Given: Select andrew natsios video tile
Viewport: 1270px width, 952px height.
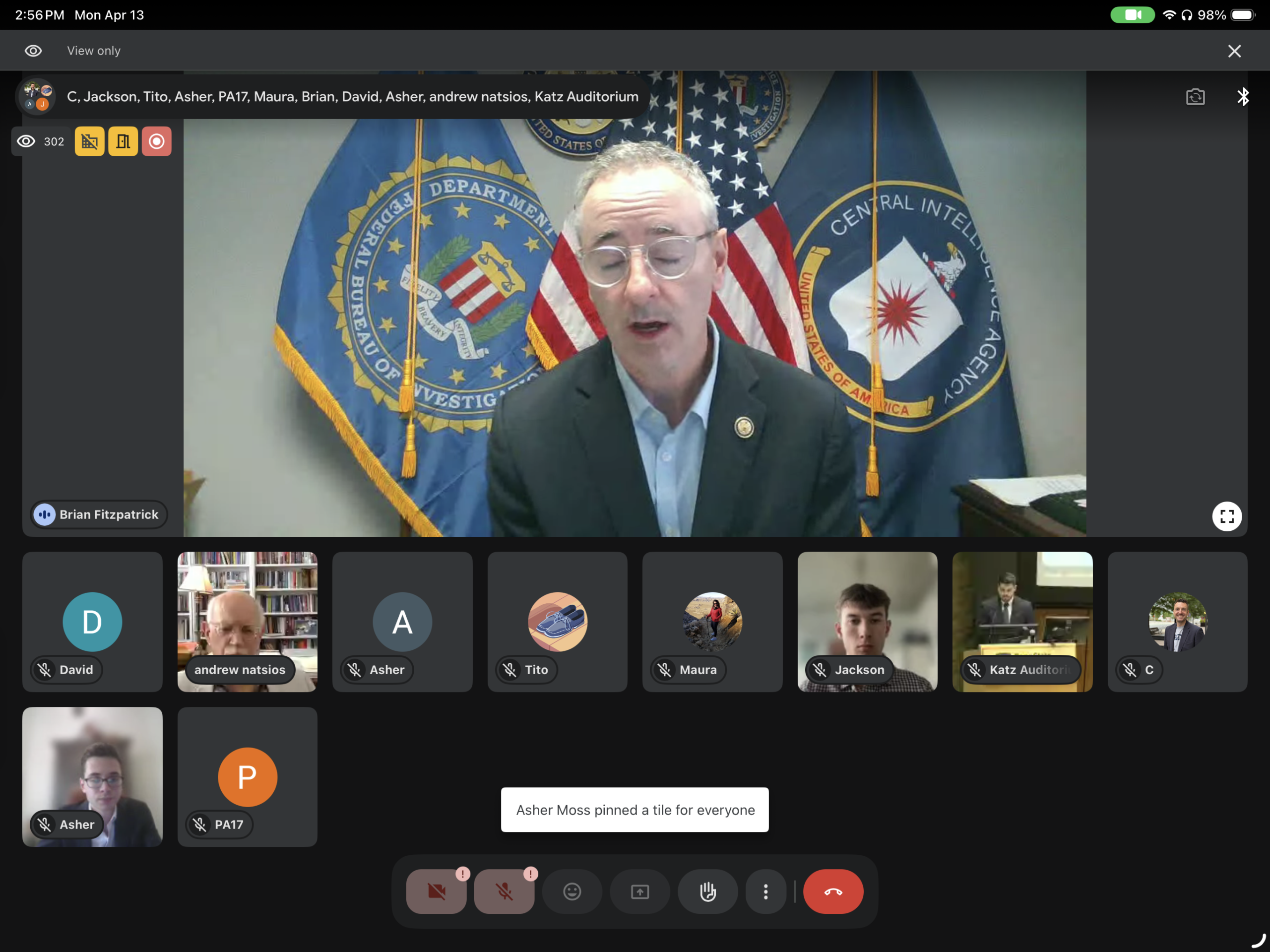Looking at the screenshot, I should [247, 621].
